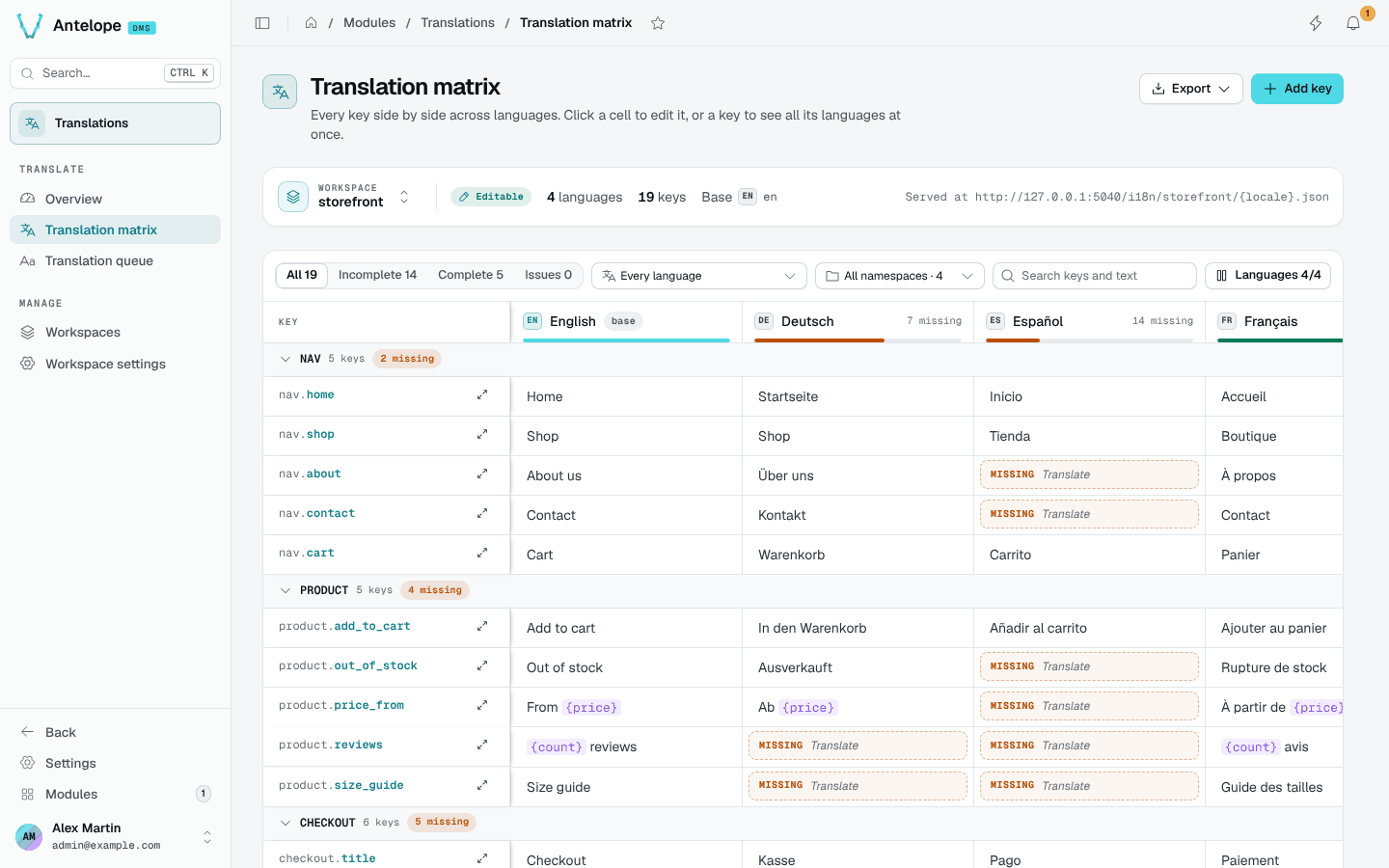Open product.price_from expand icon

(482, 705)
